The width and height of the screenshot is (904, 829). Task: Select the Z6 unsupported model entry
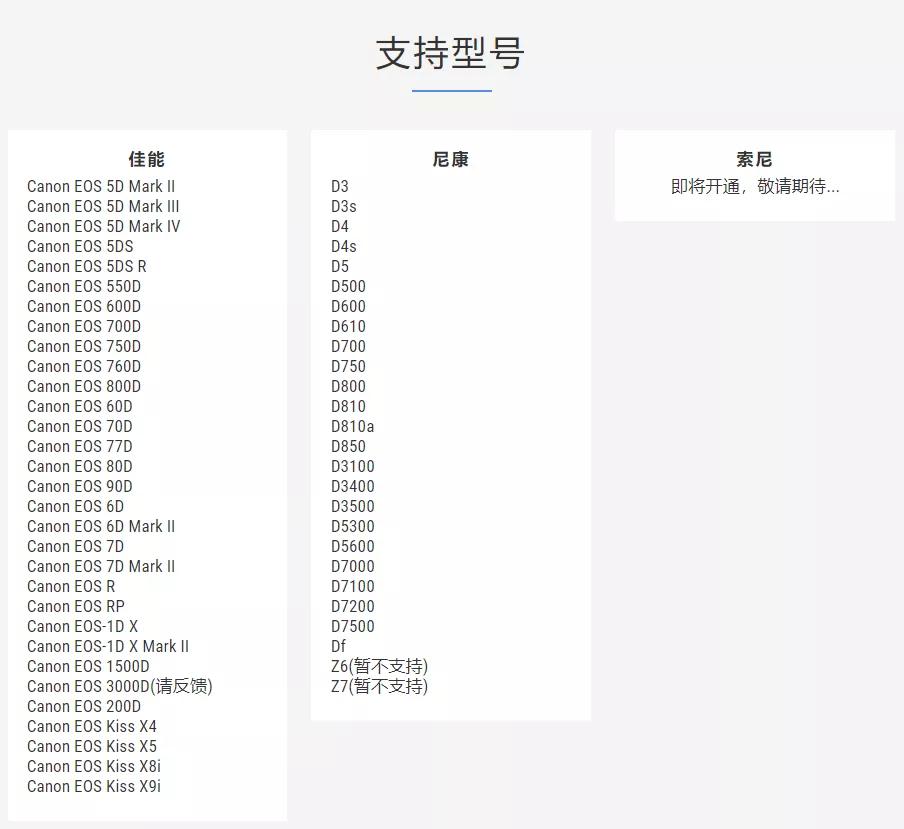point(380,666)
